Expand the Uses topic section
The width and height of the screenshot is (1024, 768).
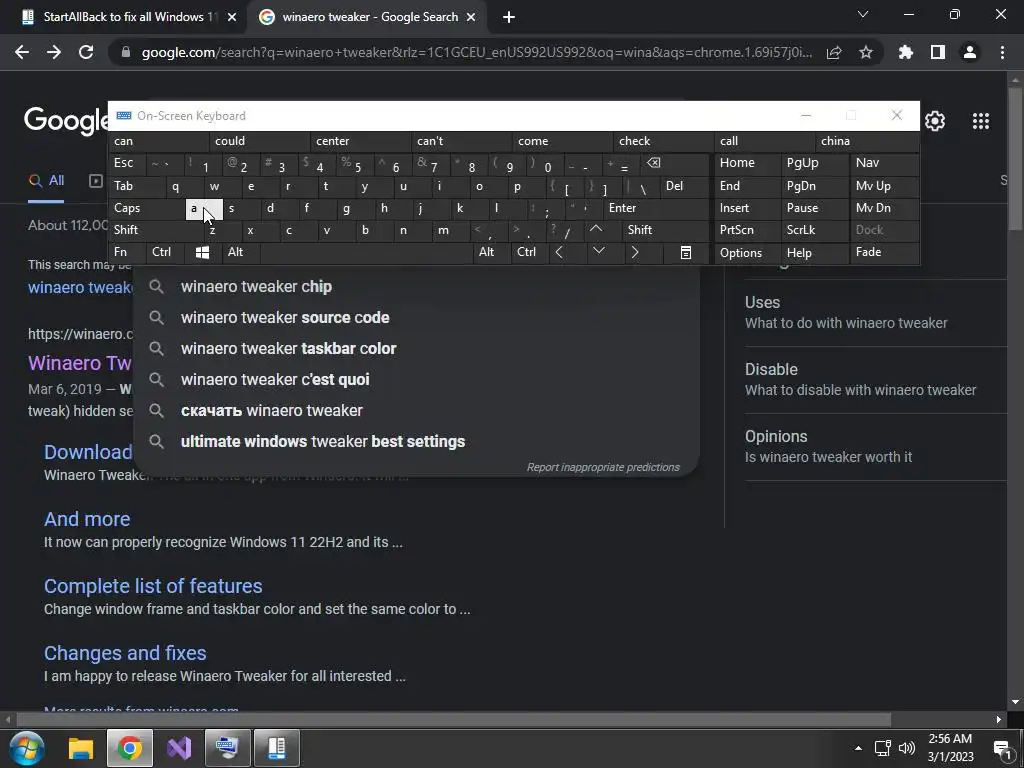pyautogui.click(x=875, y=313)
